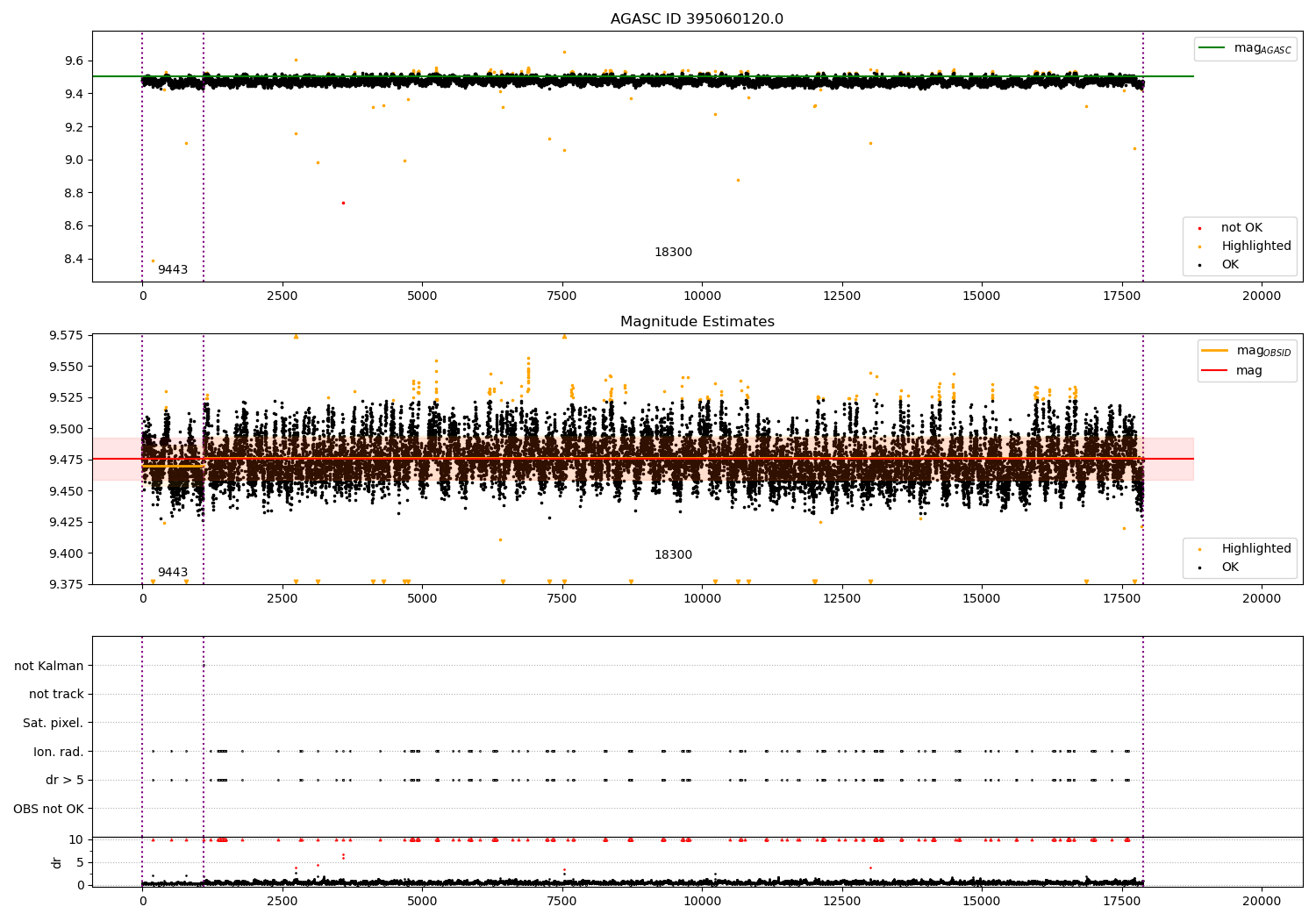Click the 'Sat. pixel.' row label
Screen dimensions: 1316x921
point(53,724)
